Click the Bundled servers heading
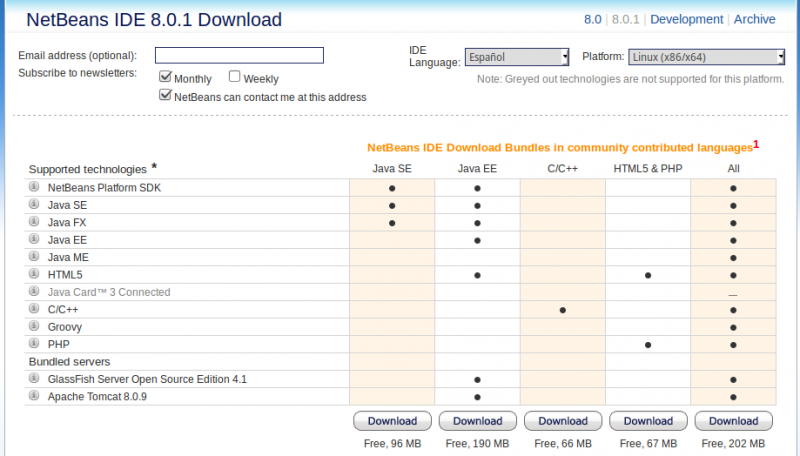This screenshot has width=800, height=456. tap(69, 362)
